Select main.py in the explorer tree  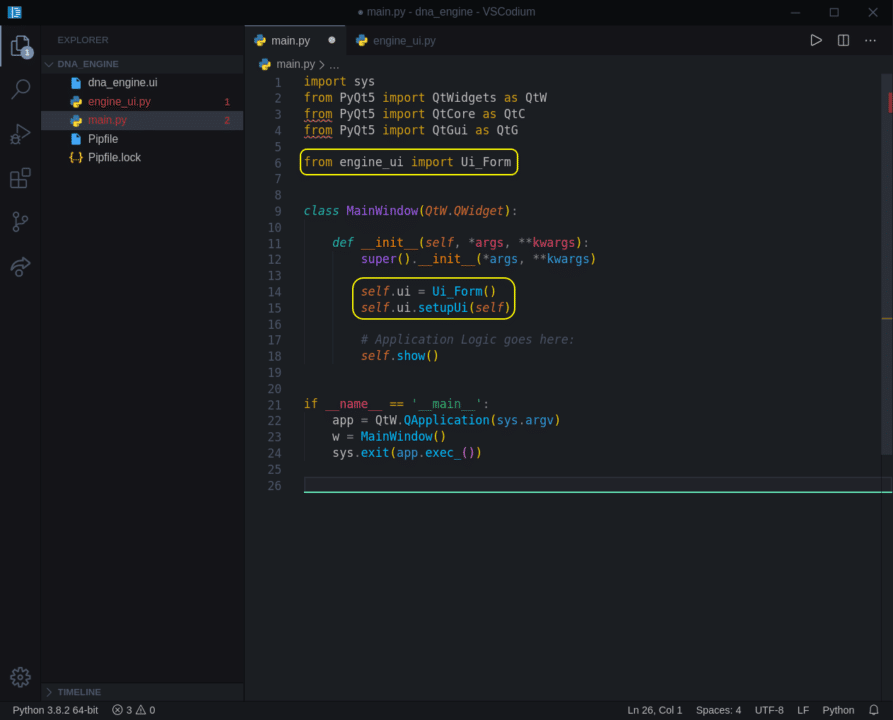[142, 120]
